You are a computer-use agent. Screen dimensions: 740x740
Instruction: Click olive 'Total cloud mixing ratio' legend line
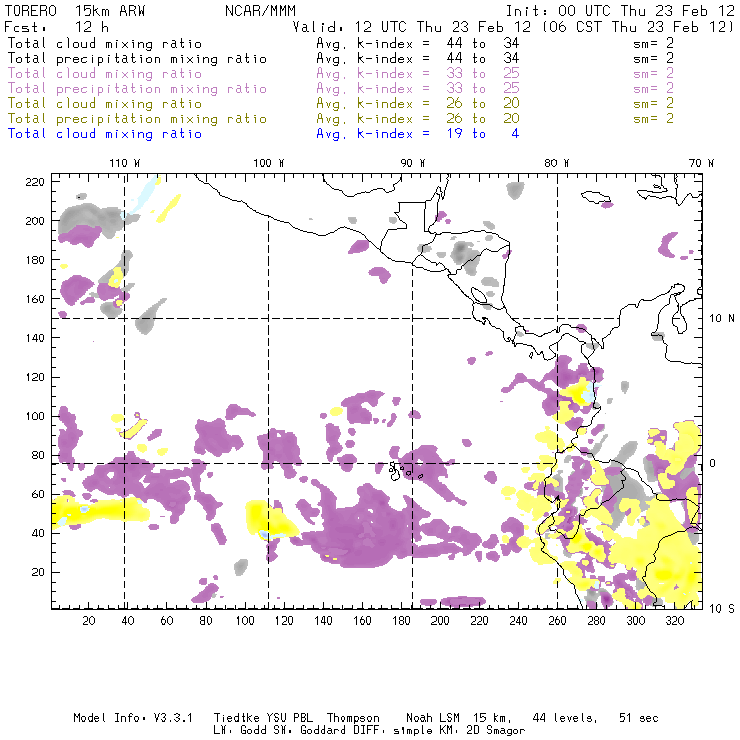pyautogui.click(x=105, y=104)
